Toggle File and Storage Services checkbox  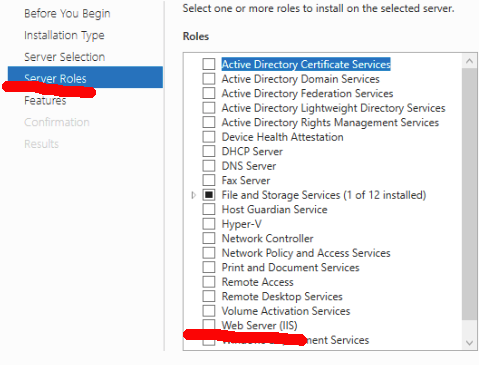[x=209, y=195]
